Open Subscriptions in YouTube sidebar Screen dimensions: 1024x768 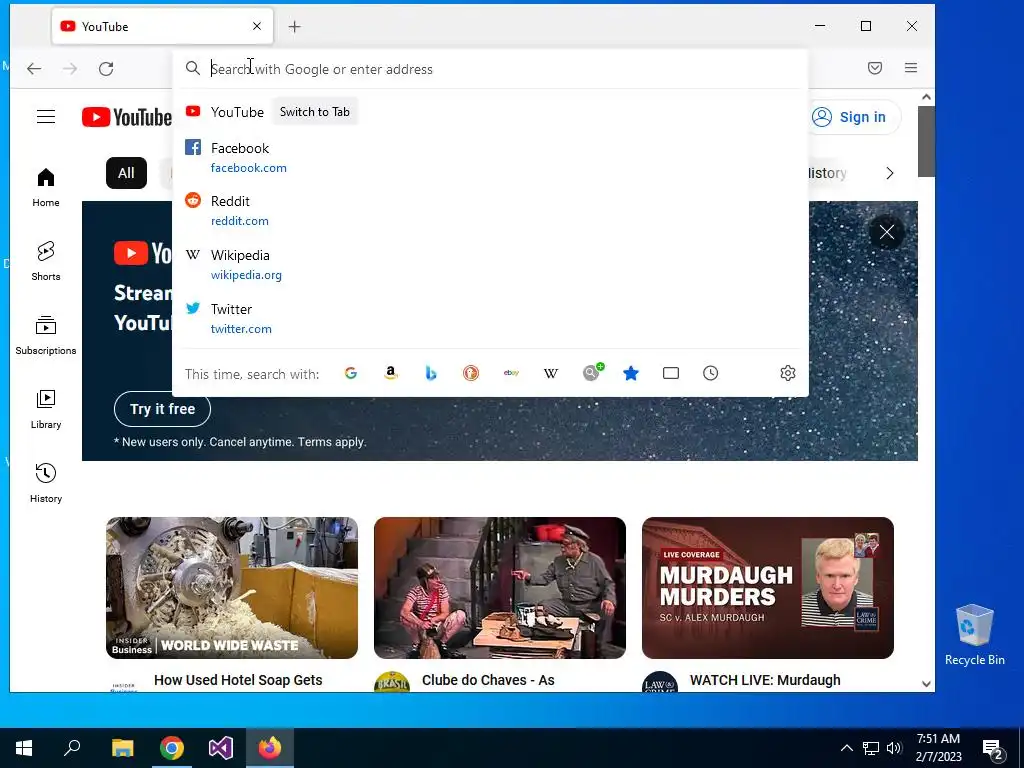46,335
